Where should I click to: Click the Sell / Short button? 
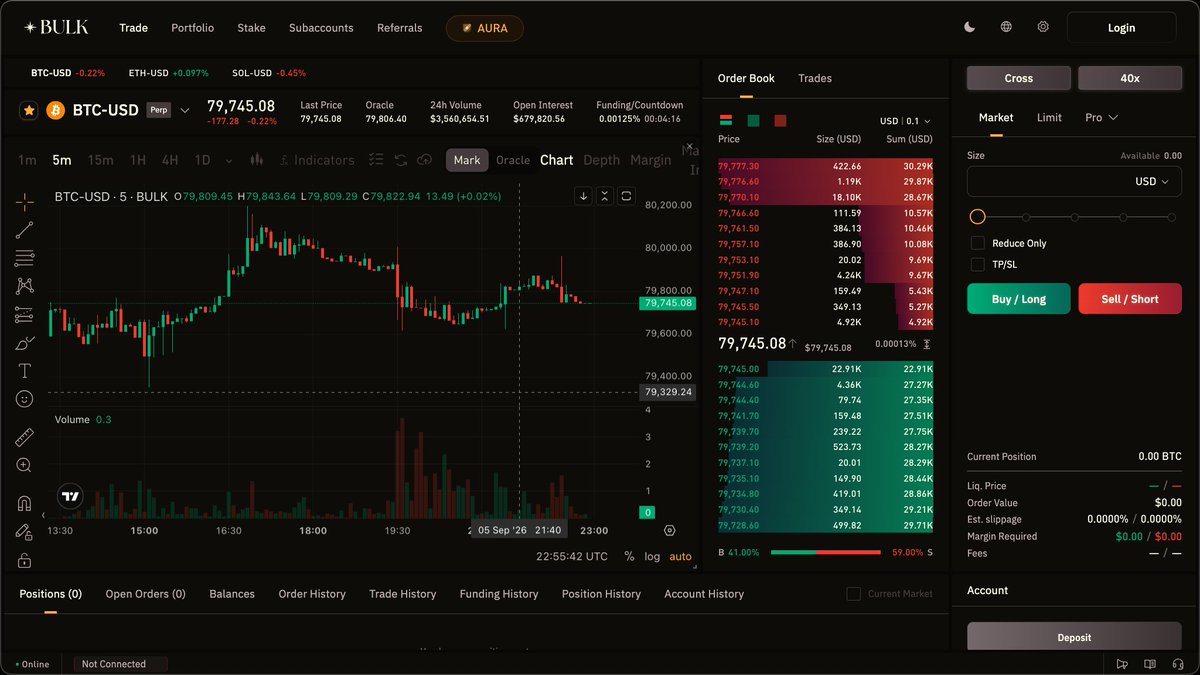coord(1130,299)
